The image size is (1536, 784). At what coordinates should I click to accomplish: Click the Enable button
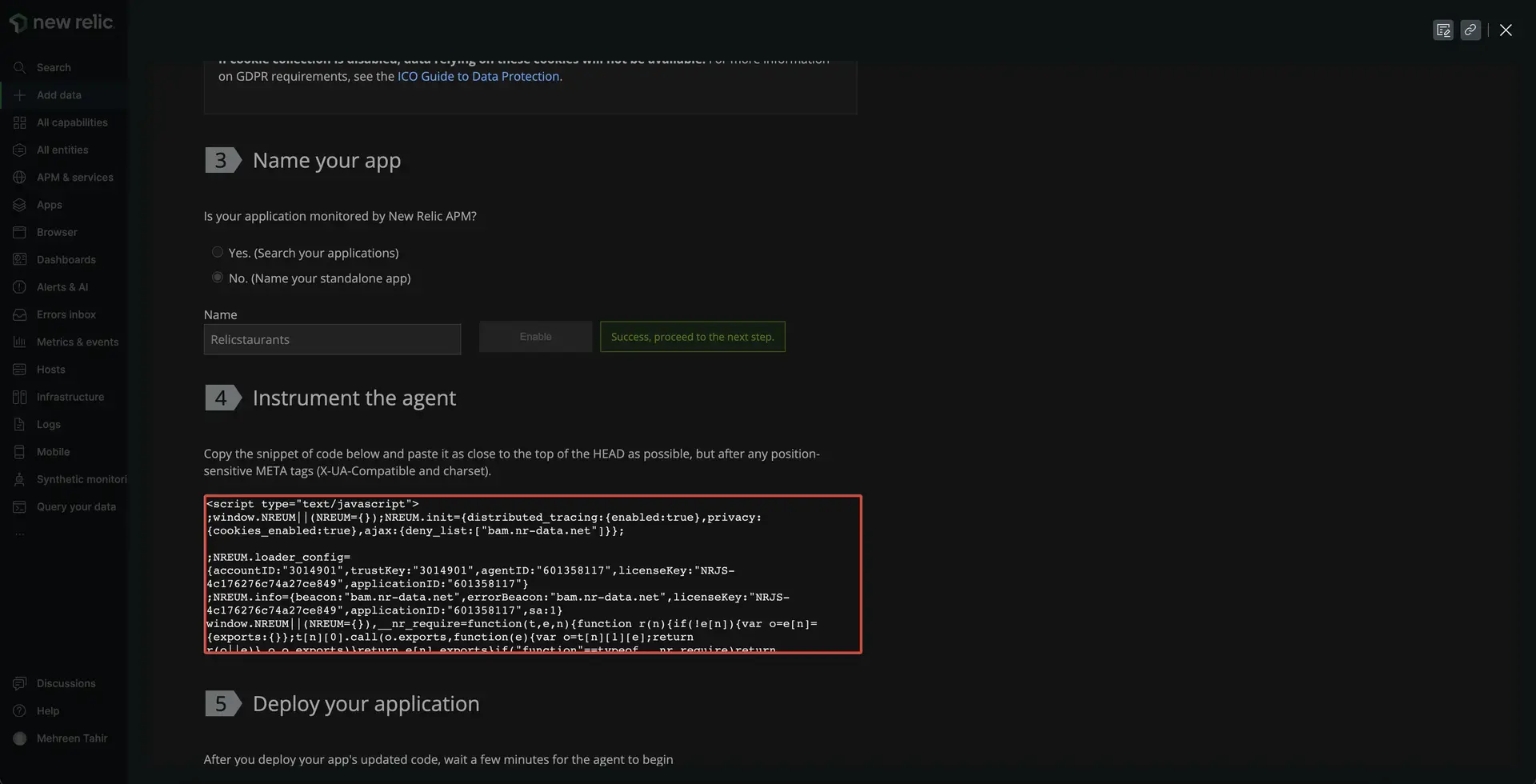(535, 337)
